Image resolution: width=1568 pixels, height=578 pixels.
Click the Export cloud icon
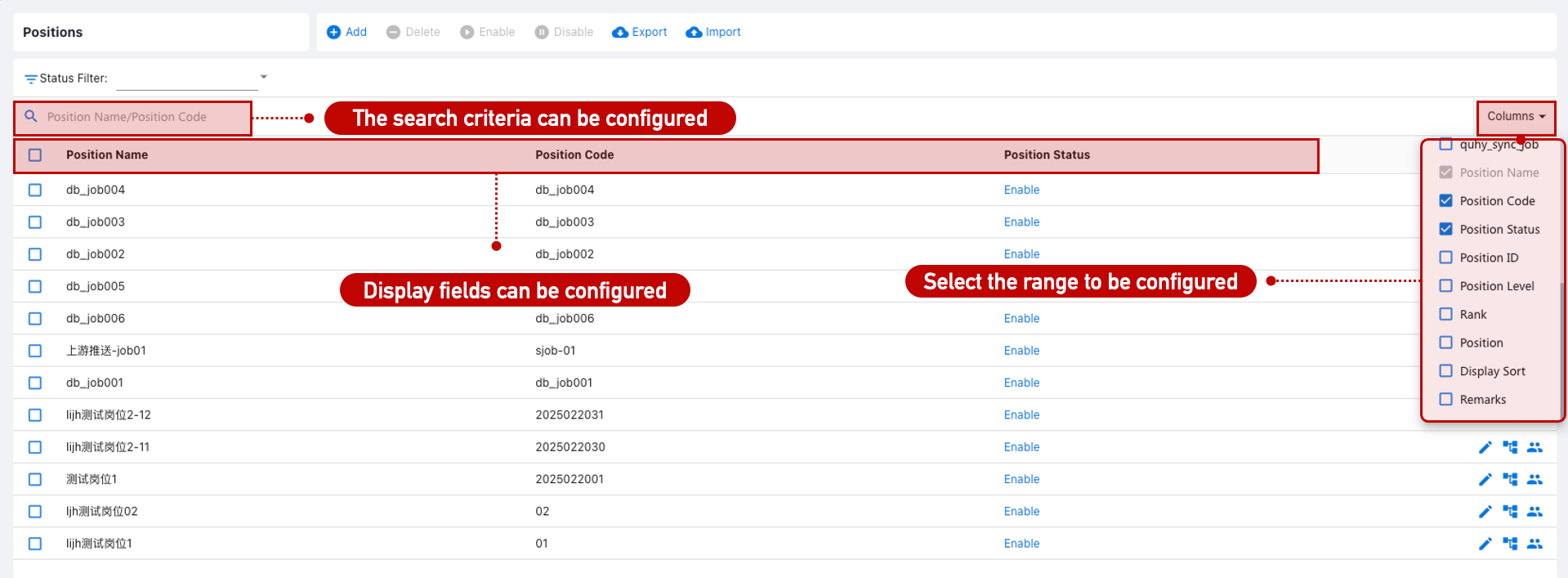(x=620, y=32)
